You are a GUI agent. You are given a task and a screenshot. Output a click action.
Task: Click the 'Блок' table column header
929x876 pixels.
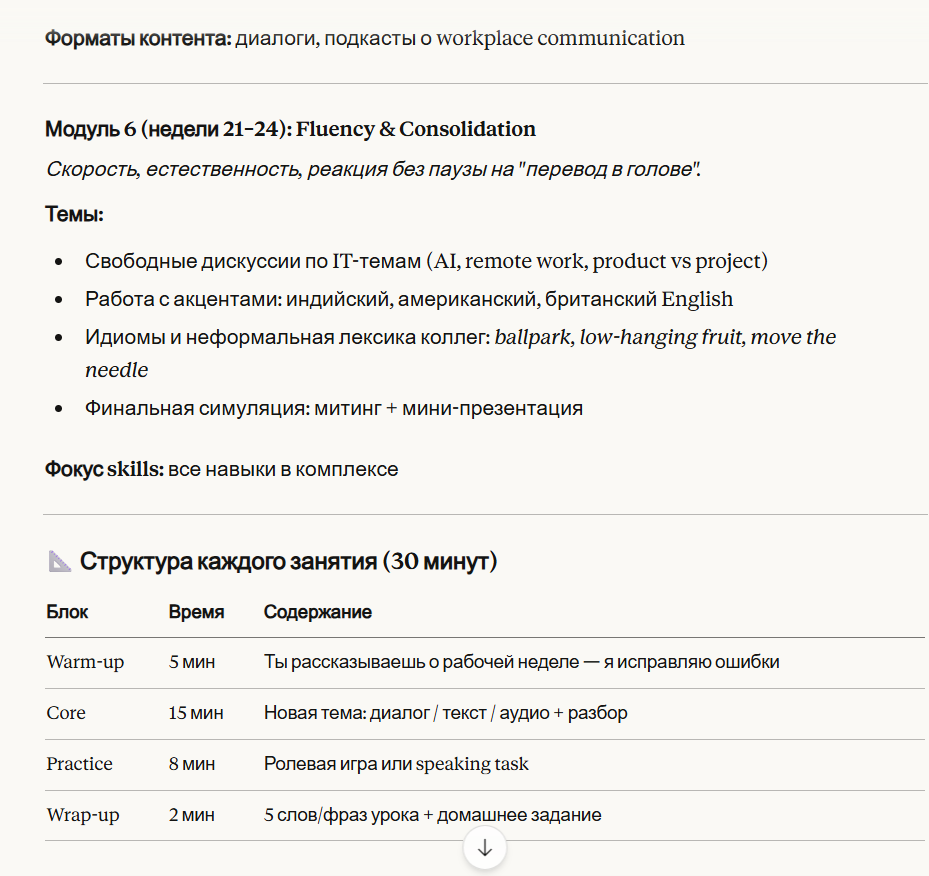point(67,612)
